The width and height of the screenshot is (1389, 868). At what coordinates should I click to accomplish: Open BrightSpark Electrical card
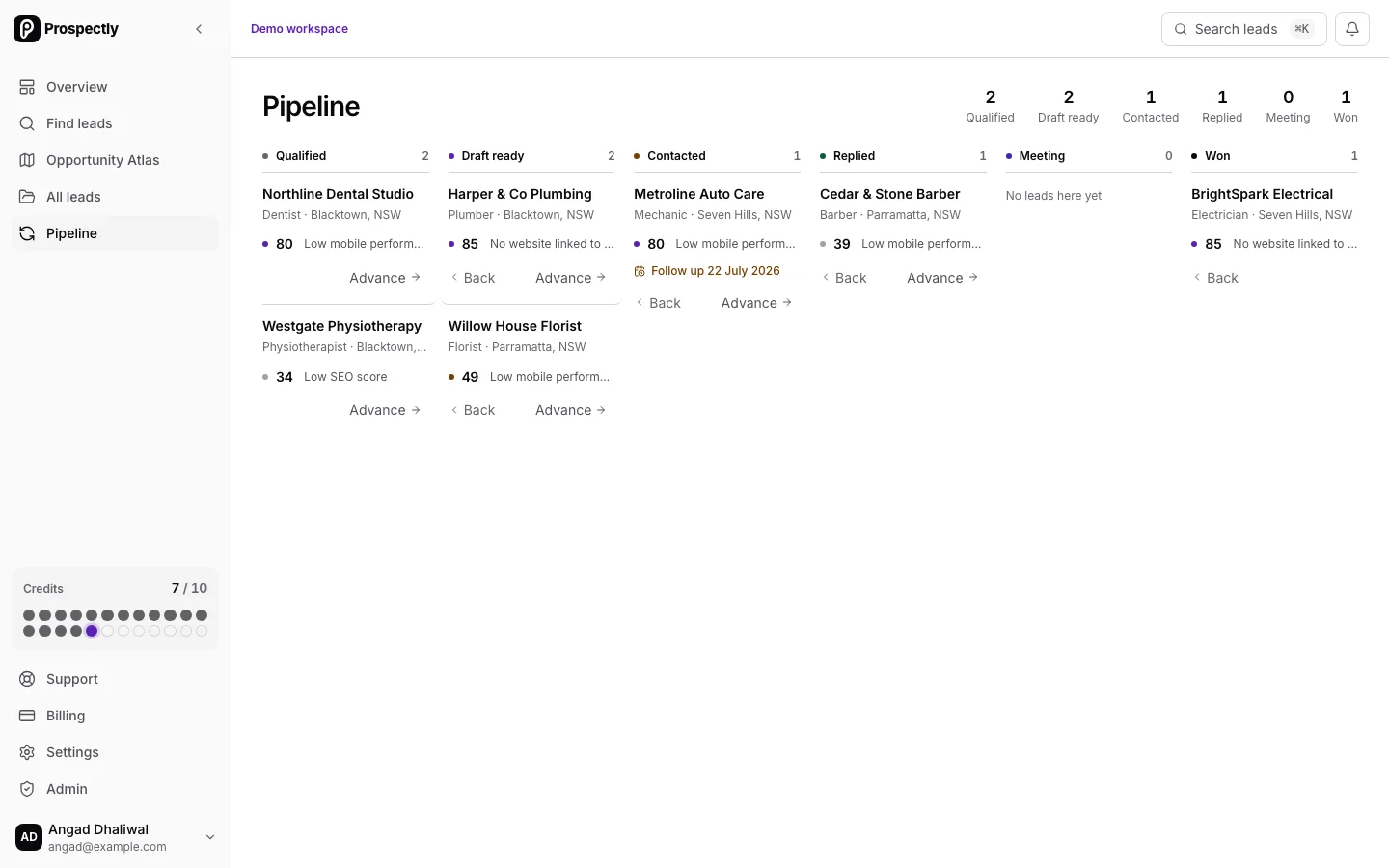point(1262,194)
